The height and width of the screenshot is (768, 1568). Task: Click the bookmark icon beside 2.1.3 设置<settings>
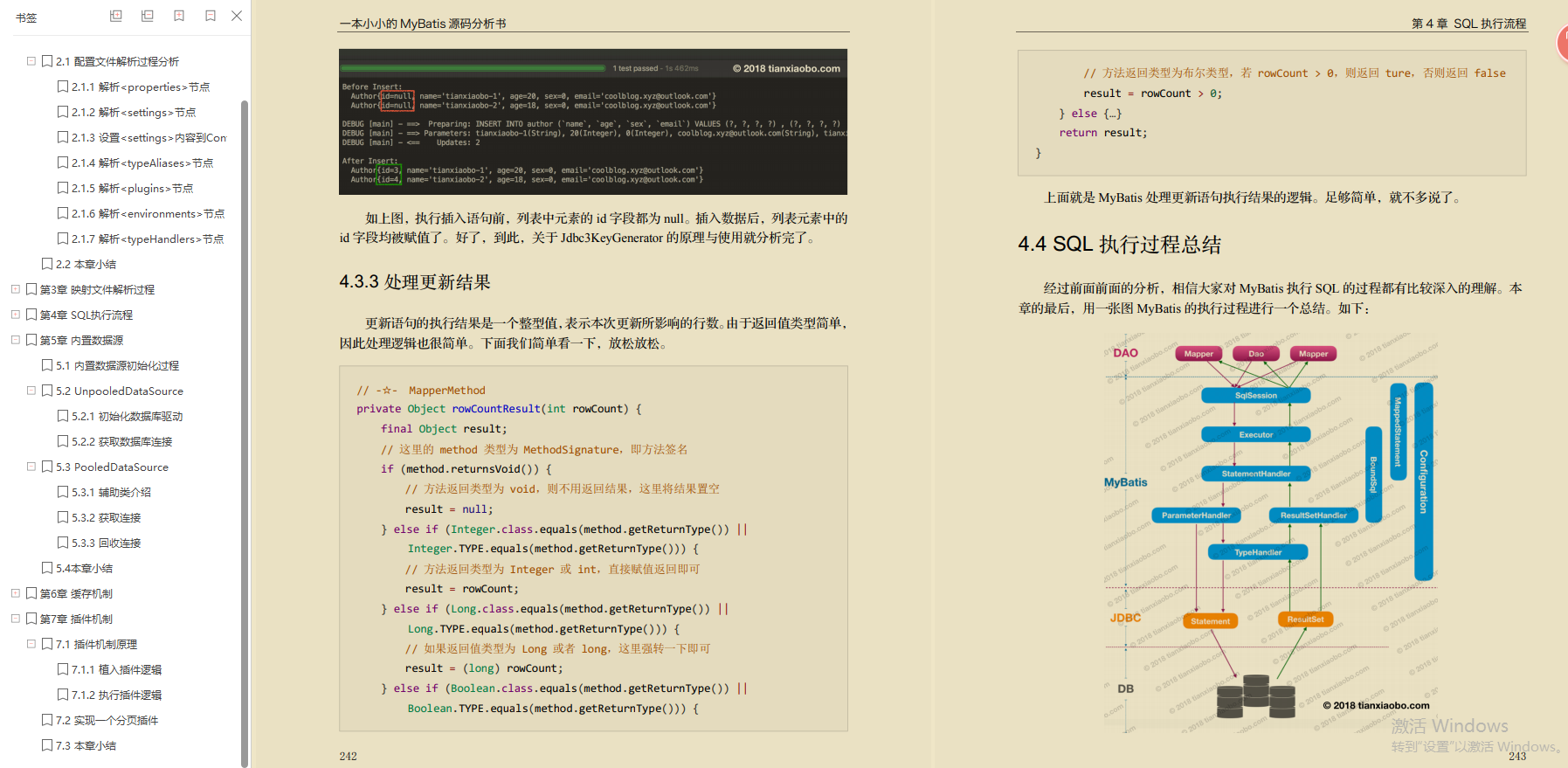(63, 137)
